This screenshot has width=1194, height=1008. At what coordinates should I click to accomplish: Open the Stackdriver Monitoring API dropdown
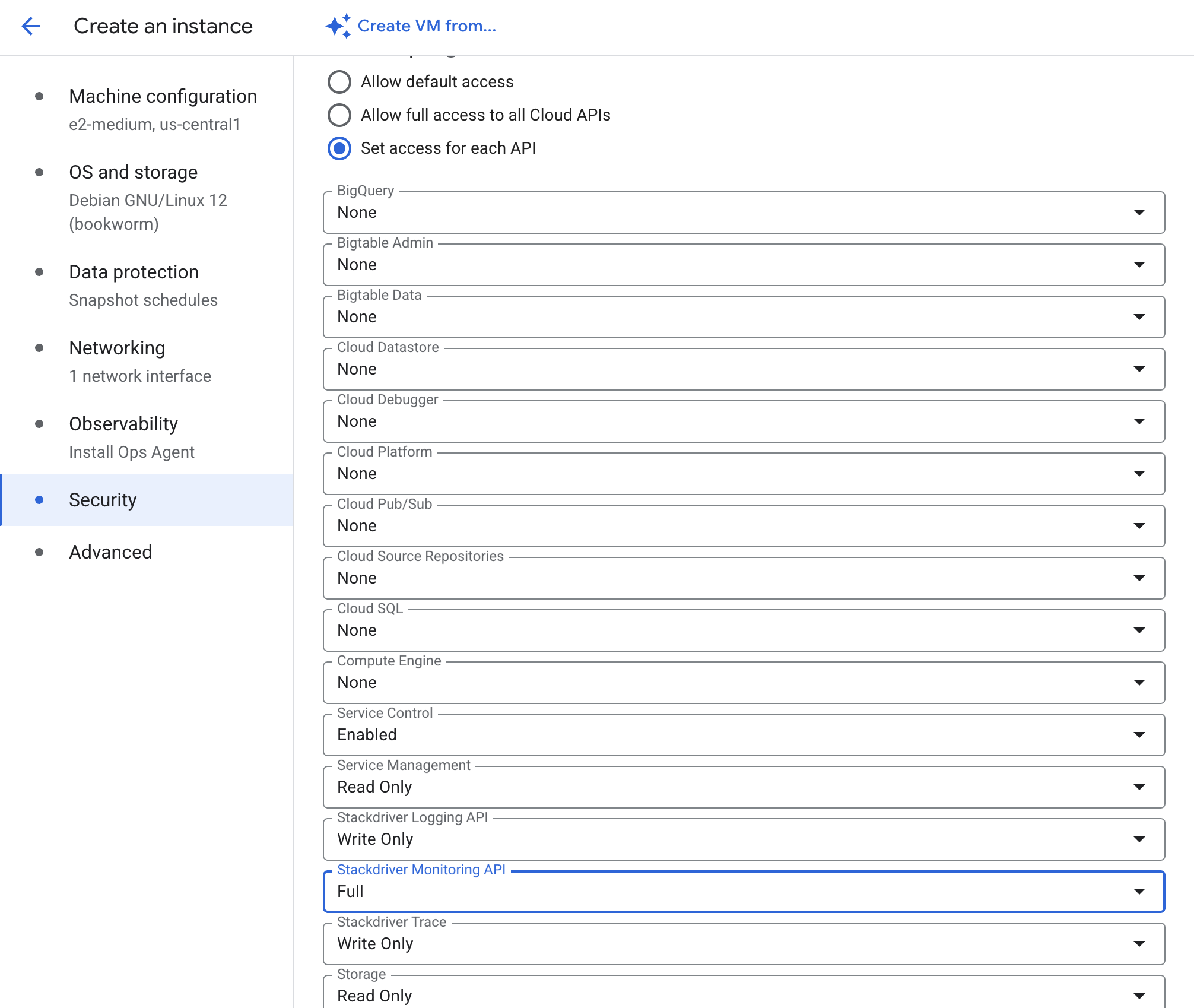tap(744, 892)
